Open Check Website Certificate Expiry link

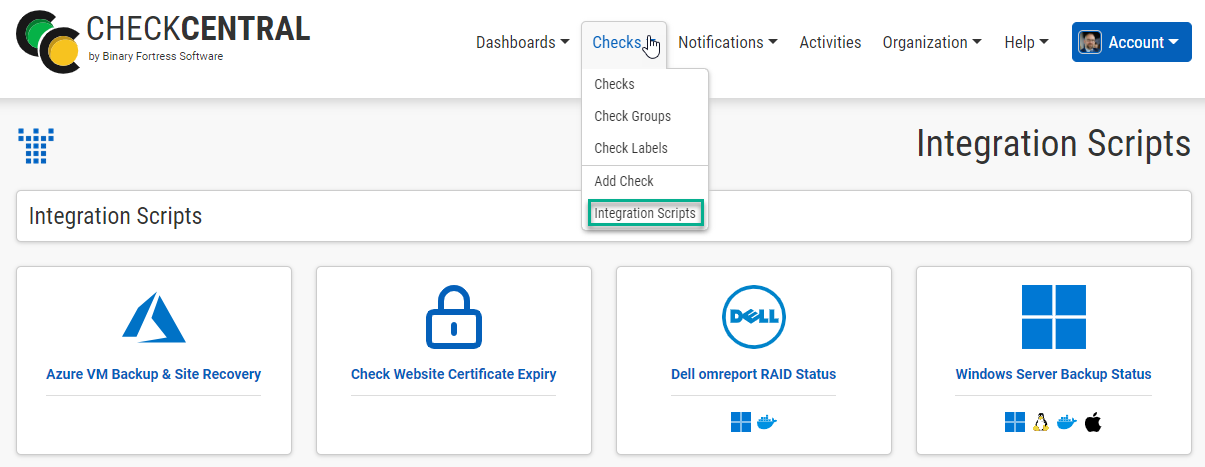[453, 374]
